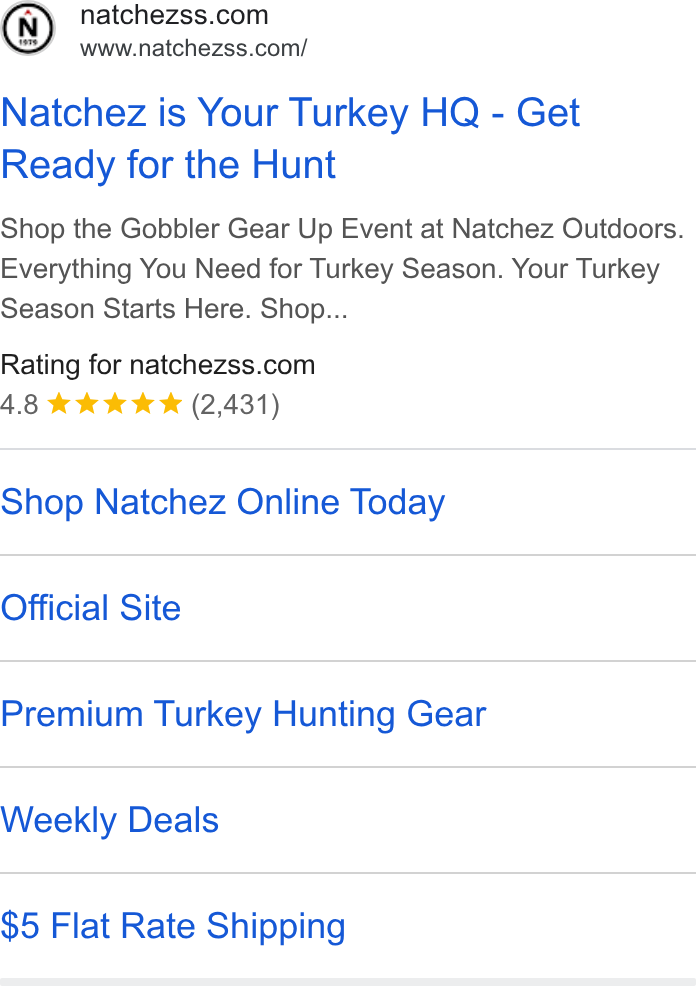Click the Rating for natchezss.com label
The width and height of the screenshot is (696, 986).
[x=158, y=365]
